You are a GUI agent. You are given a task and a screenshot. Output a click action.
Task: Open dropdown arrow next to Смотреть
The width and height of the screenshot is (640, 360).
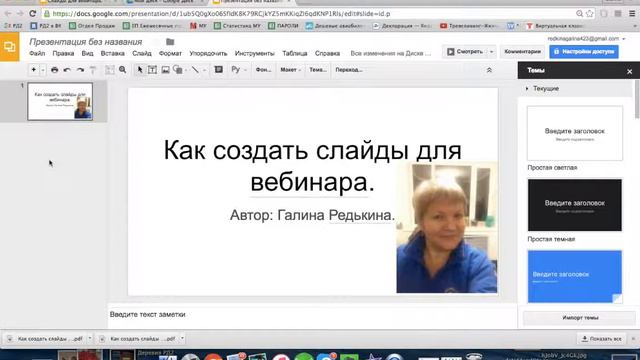491,52
